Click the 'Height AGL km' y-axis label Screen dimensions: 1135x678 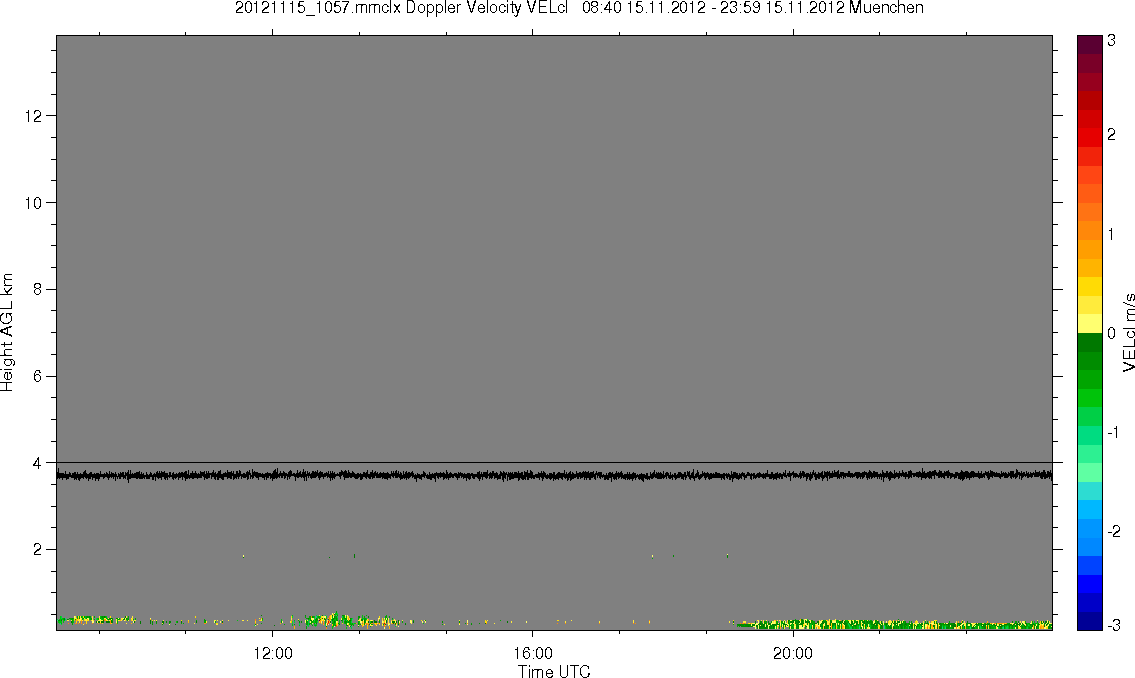point(7,332)
